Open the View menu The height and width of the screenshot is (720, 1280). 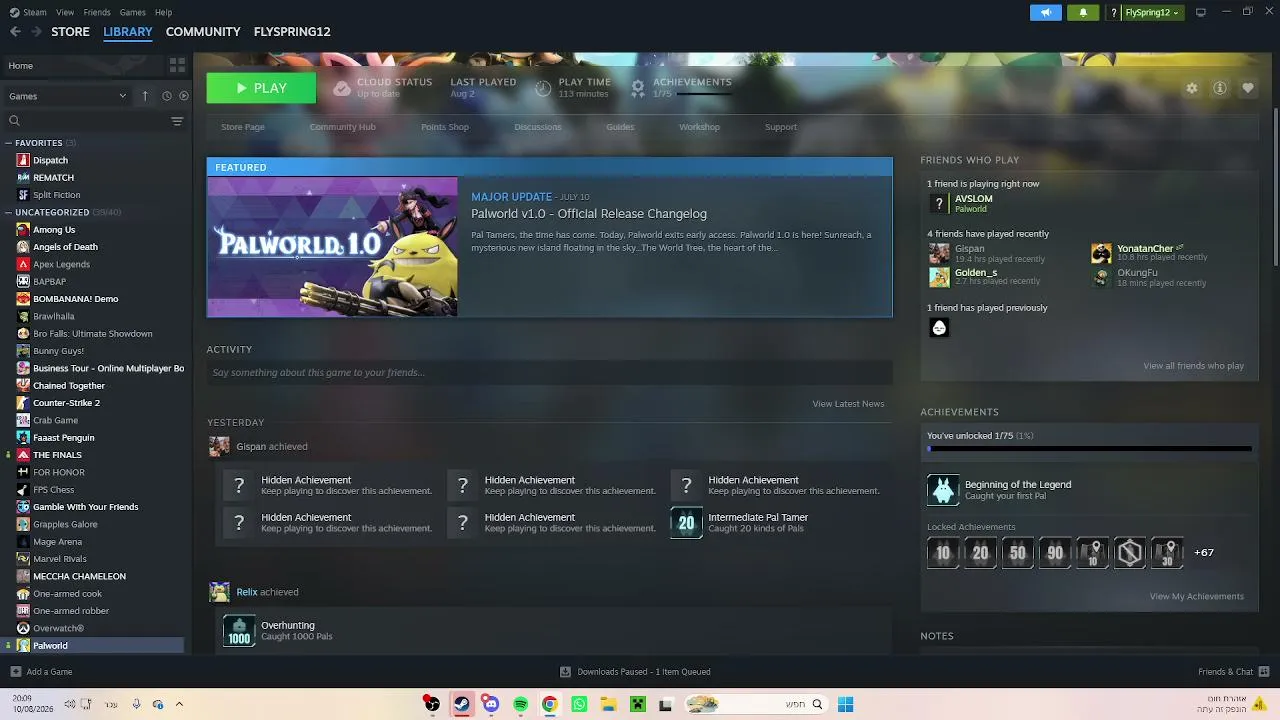(65, 12)
